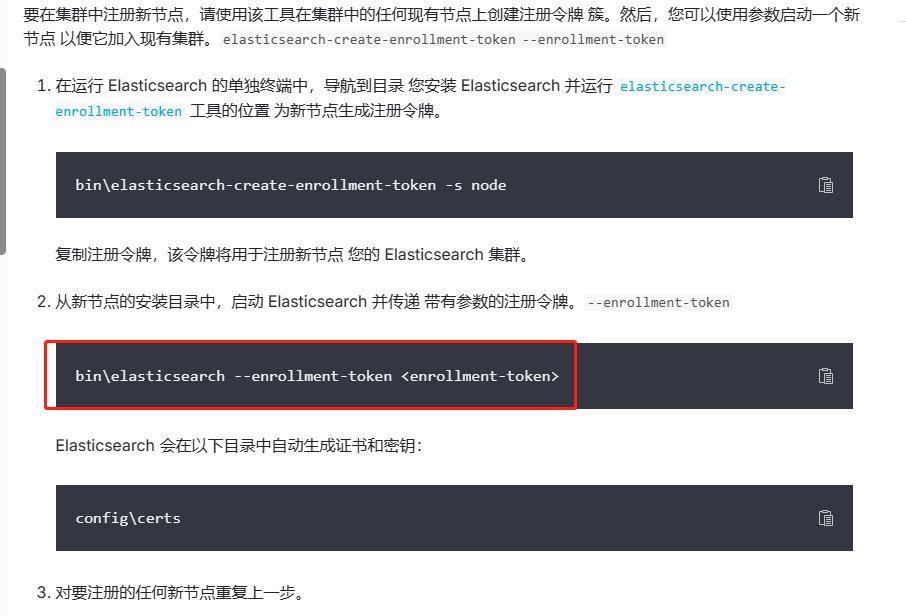The width and height of the screenshot is (906, 616).
Task: Click inline code 'elasticsearch-create-enrollment-token --enrollment-token' in intro
Action: pyautogui.click(x=443, y=40)
